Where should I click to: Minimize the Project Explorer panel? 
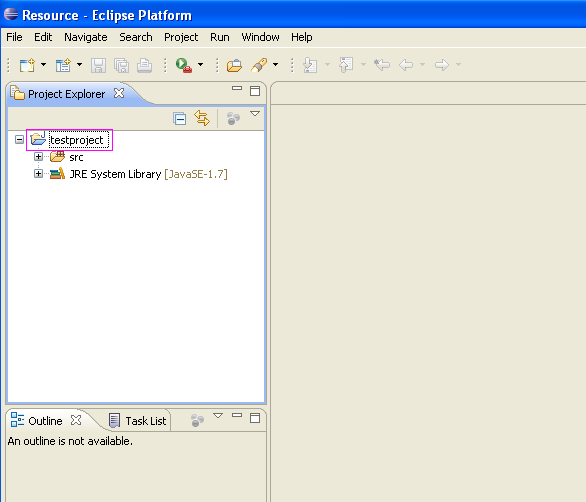(237, 89)
